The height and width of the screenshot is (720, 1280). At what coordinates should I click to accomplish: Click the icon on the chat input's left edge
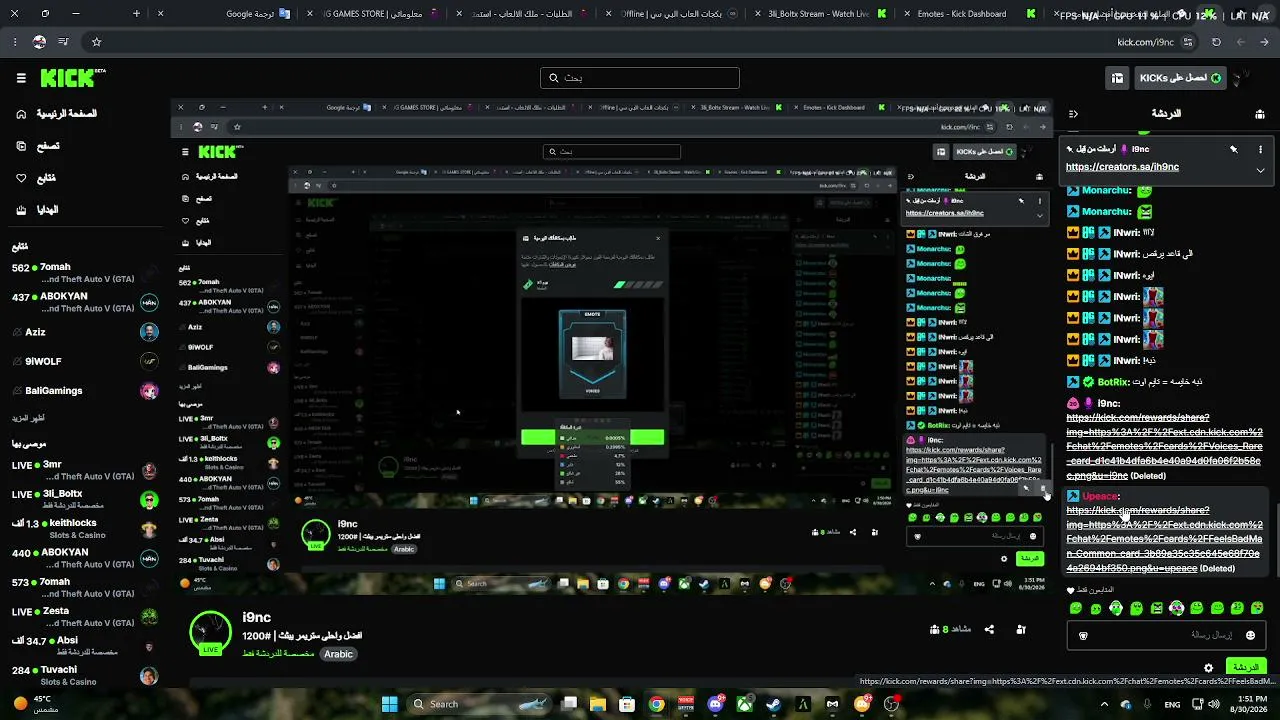pyautogui.click(x=1083, y=635)
